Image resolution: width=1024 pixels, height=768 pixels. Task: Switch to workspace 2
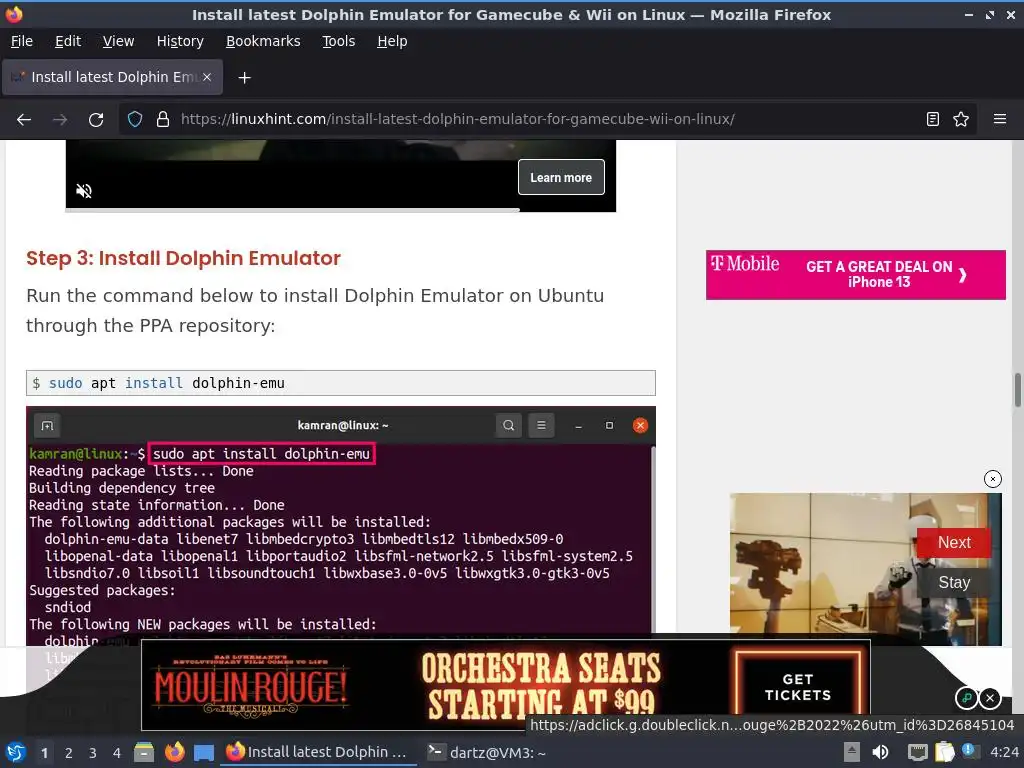pos(69,753)
